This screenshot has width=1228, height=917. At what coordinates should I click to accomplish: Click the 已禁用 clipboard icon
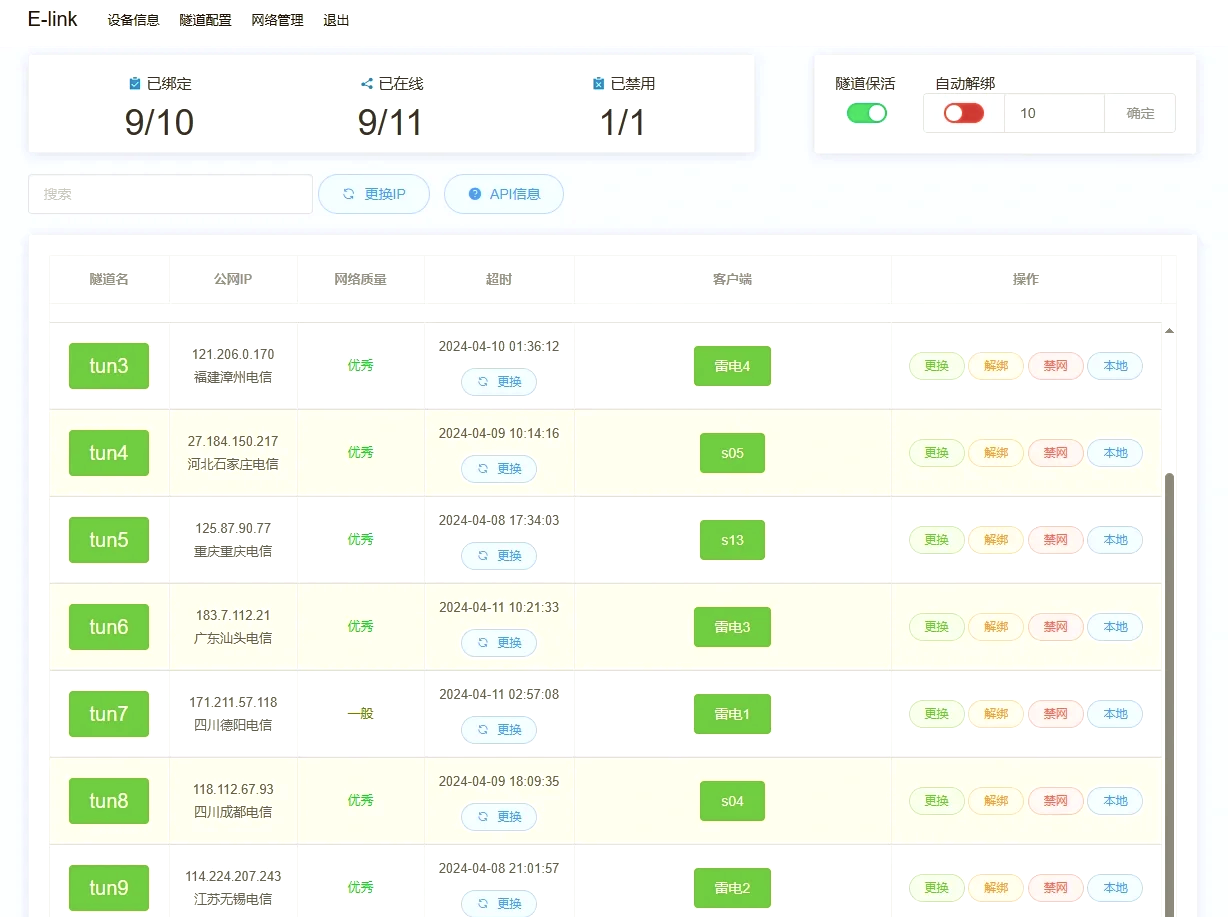pyautogui.click(x=598, y=84)
